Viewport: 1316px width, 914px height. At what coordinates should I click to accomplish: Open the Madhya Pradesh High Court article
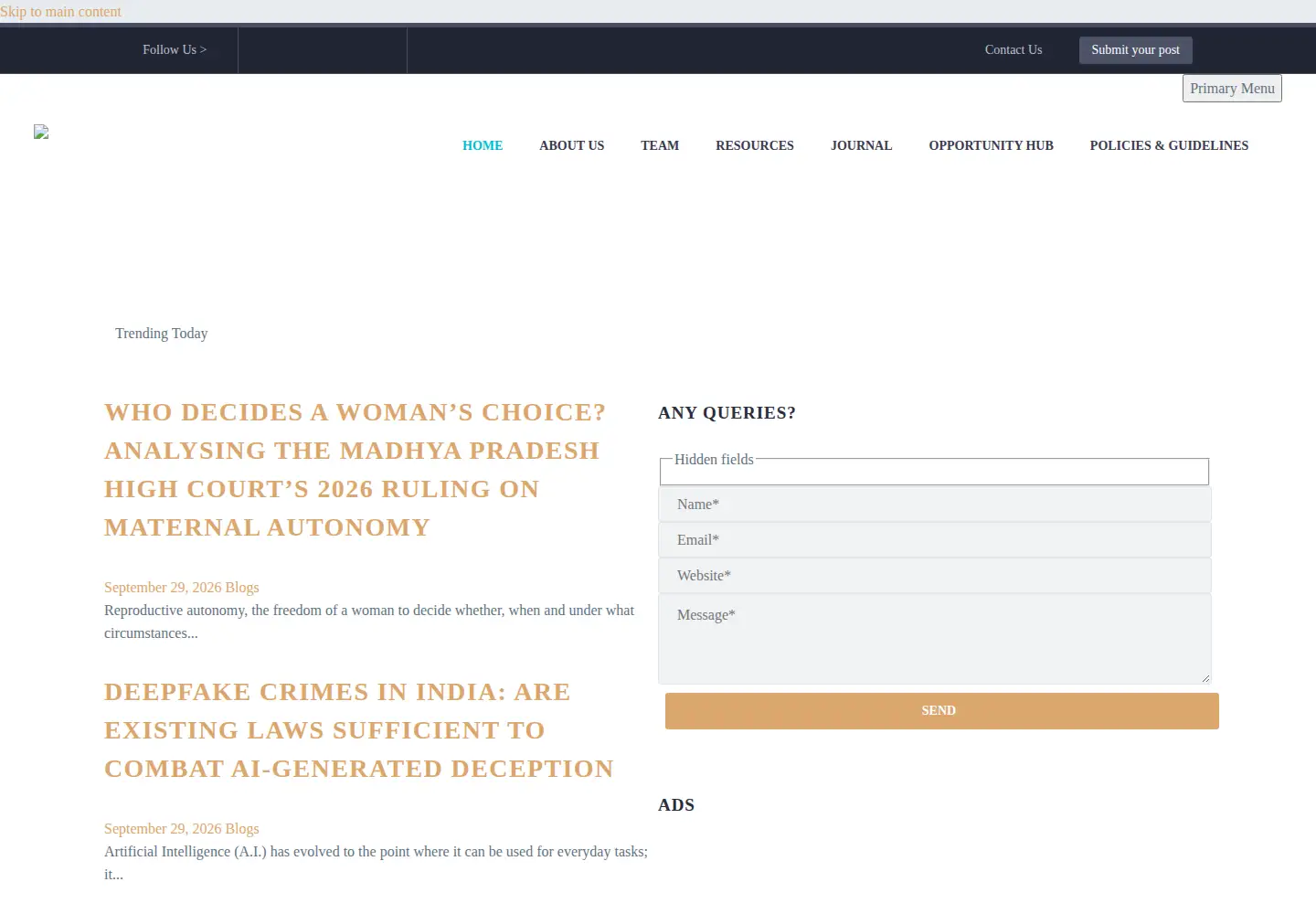point(356,470)
